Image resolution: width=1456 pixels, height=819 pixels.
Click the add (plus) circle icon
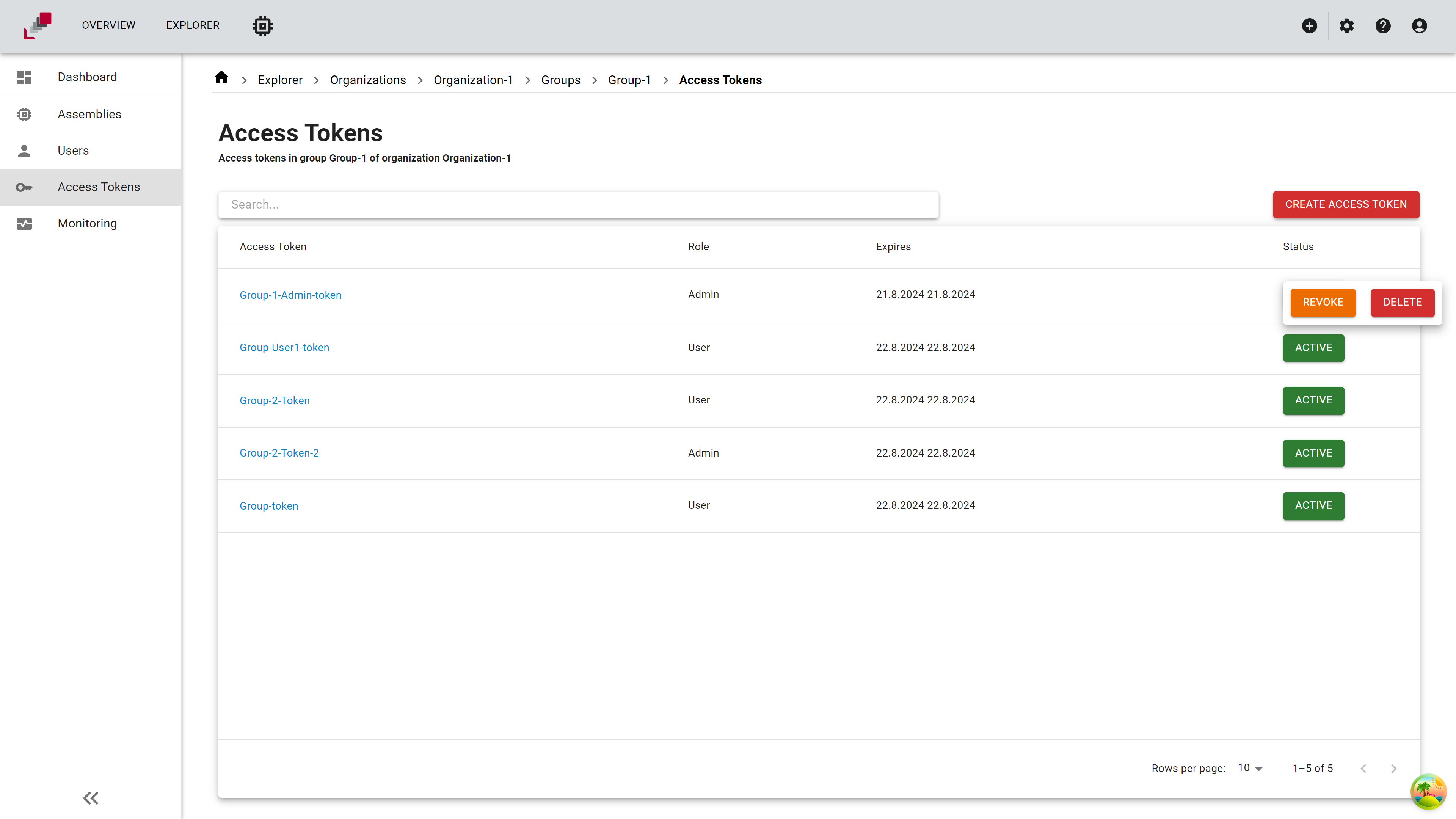click(x=1309, y=25)
